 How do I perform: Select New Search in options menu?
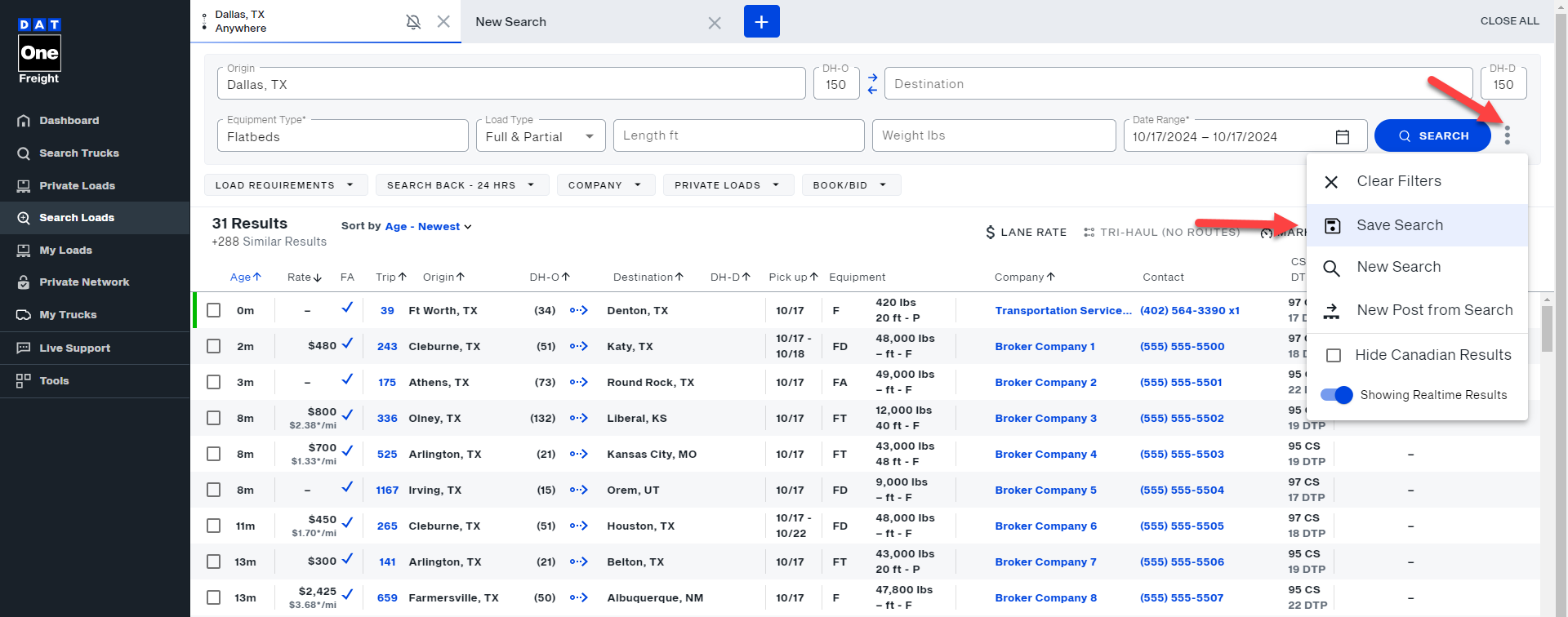[x=1417, y=268]
